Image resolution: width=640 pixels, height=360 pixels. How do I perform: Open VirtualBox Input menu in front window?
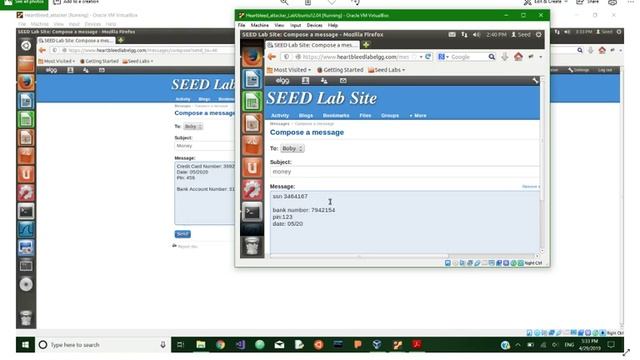[x=296, y=25]
